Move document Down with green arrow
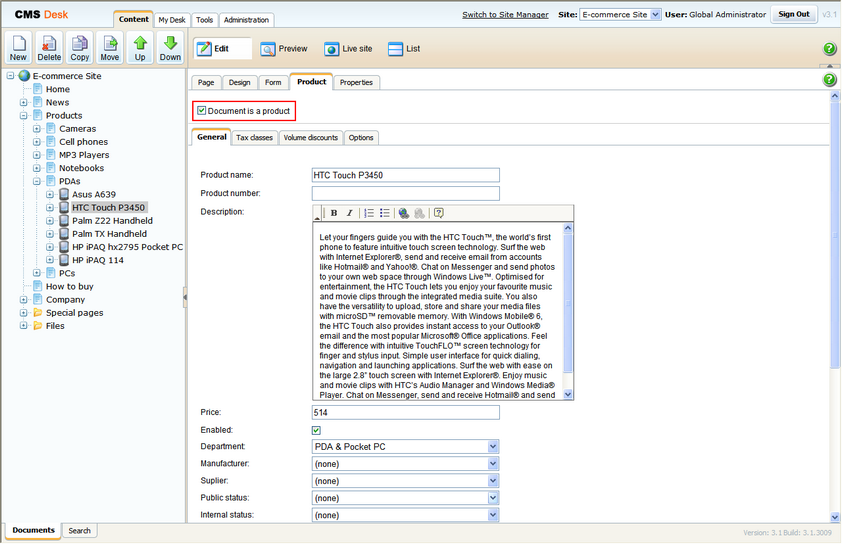This screenshot has height=544, width=842. (170, 47)
